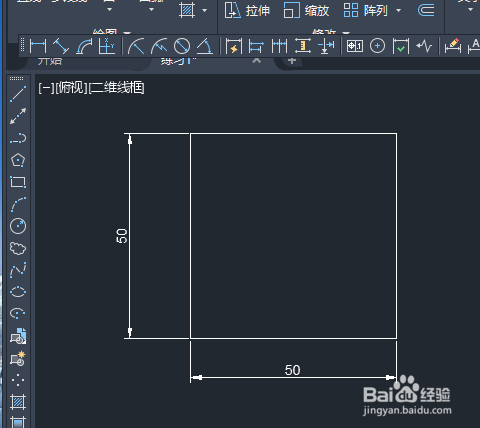Click the 阵列 array button
The image size is (480, 428).
[366, 10]
